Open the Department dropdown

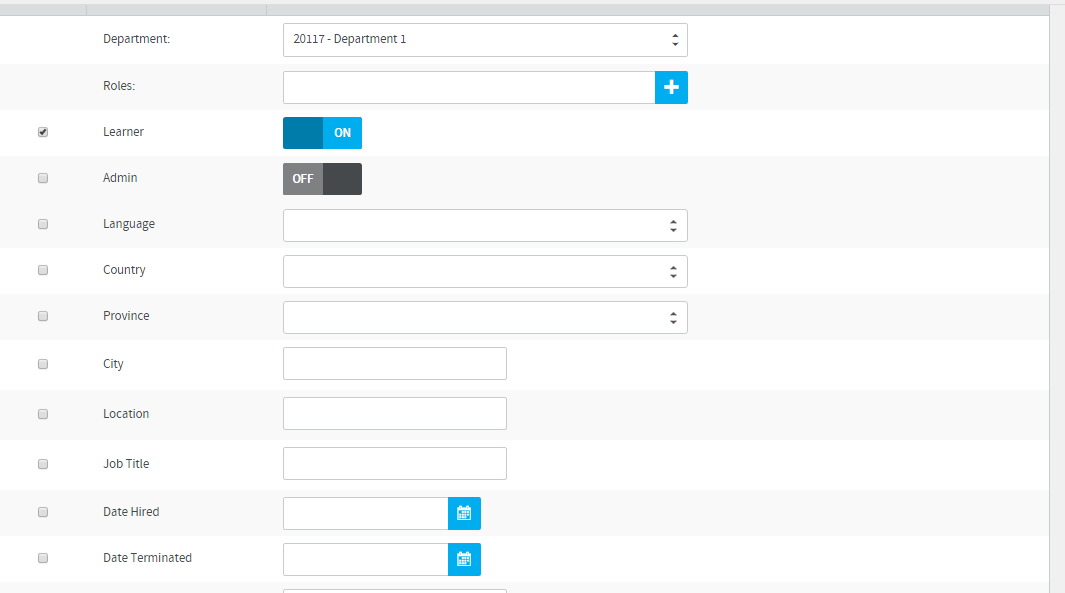coord(485,39)
